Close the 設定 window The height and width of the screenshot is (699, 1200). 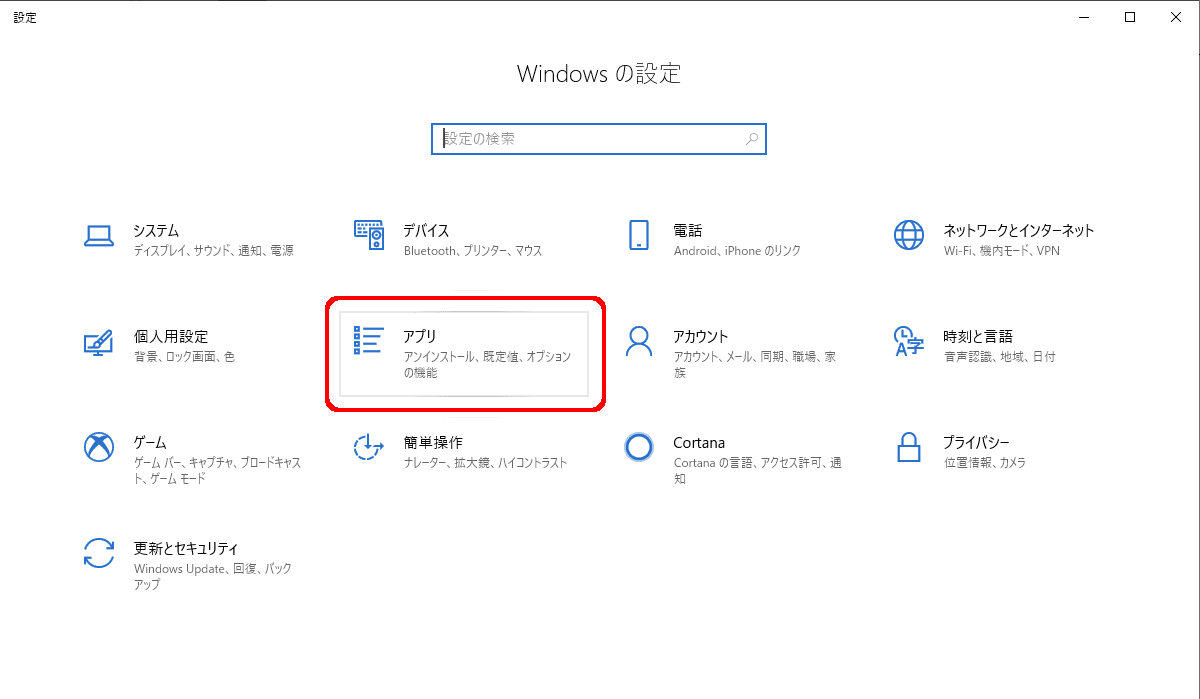coord(1176,17)
